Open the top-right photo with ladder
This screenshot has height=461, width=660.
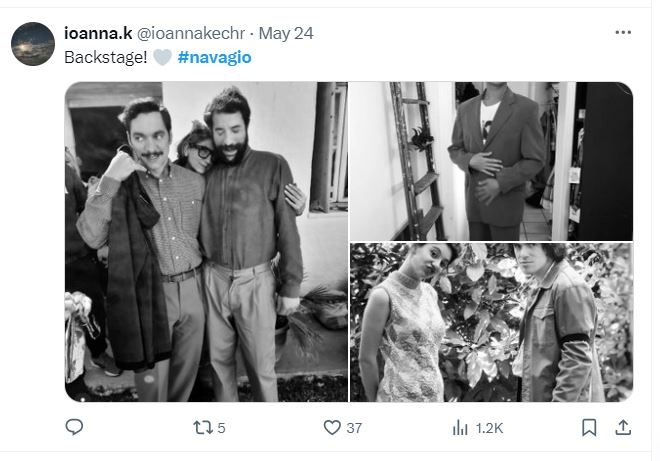tap(491, 160)
